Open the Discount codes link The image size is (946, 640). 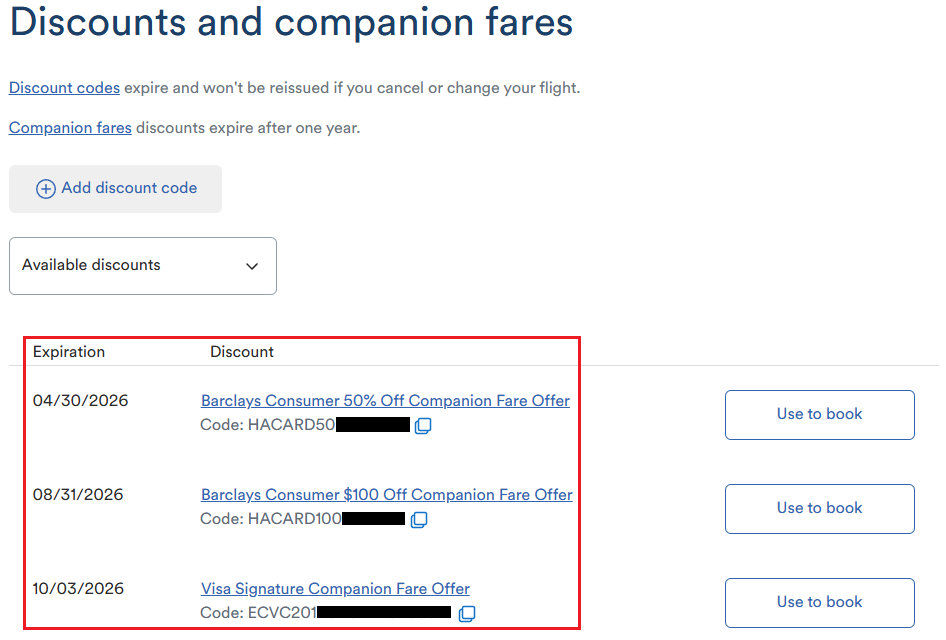(x=64, y=88)
